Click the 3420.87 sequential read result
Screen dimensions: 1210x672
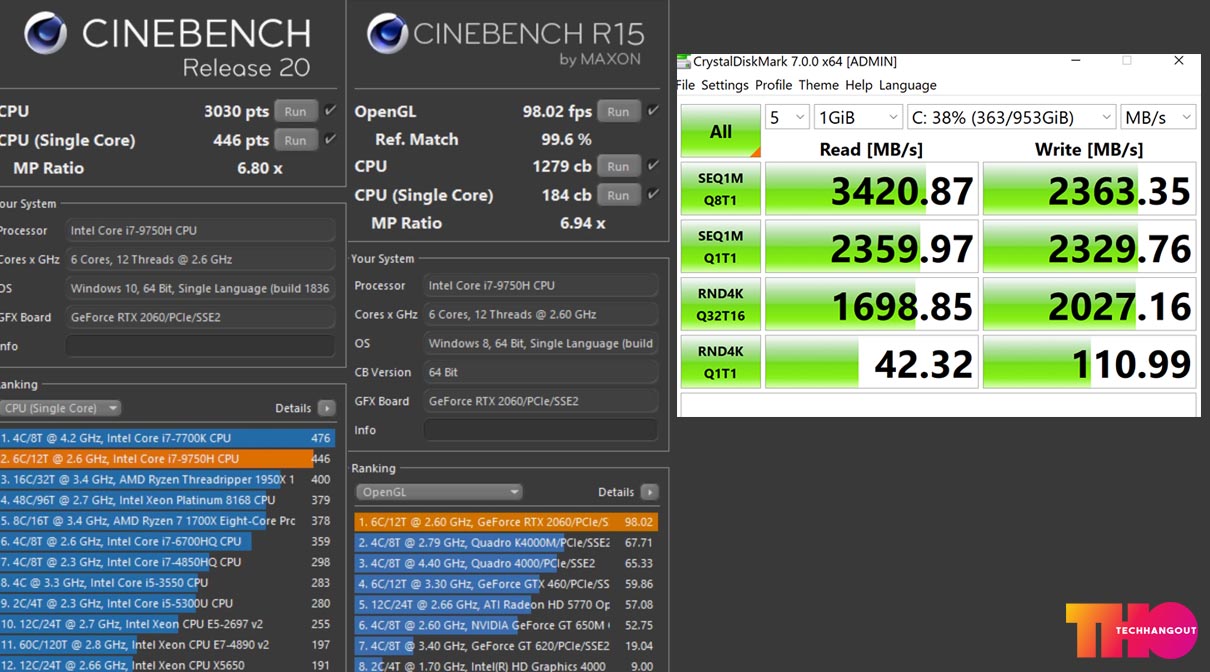click(x=871, y=189)
